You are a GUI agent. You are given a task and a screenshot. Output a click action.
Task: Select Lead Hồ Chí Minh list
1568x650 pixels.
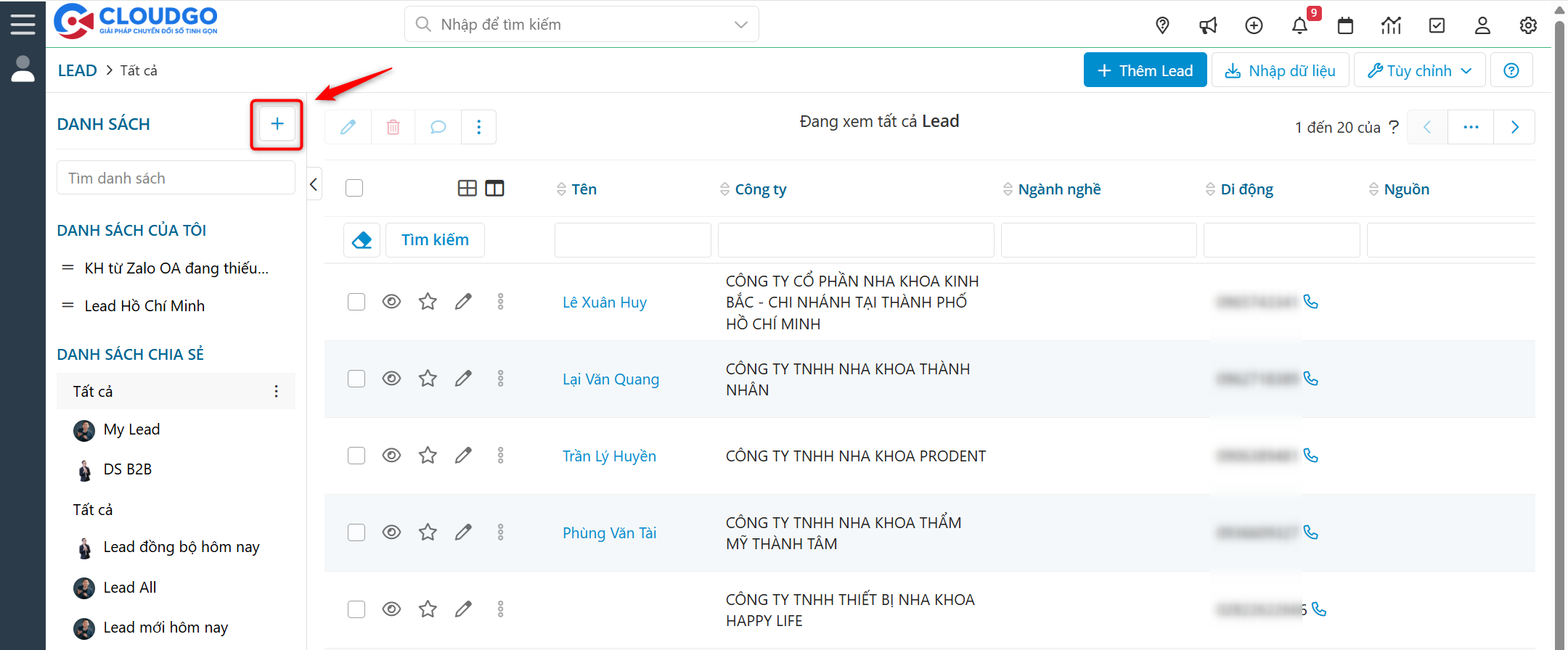(144, 306)
